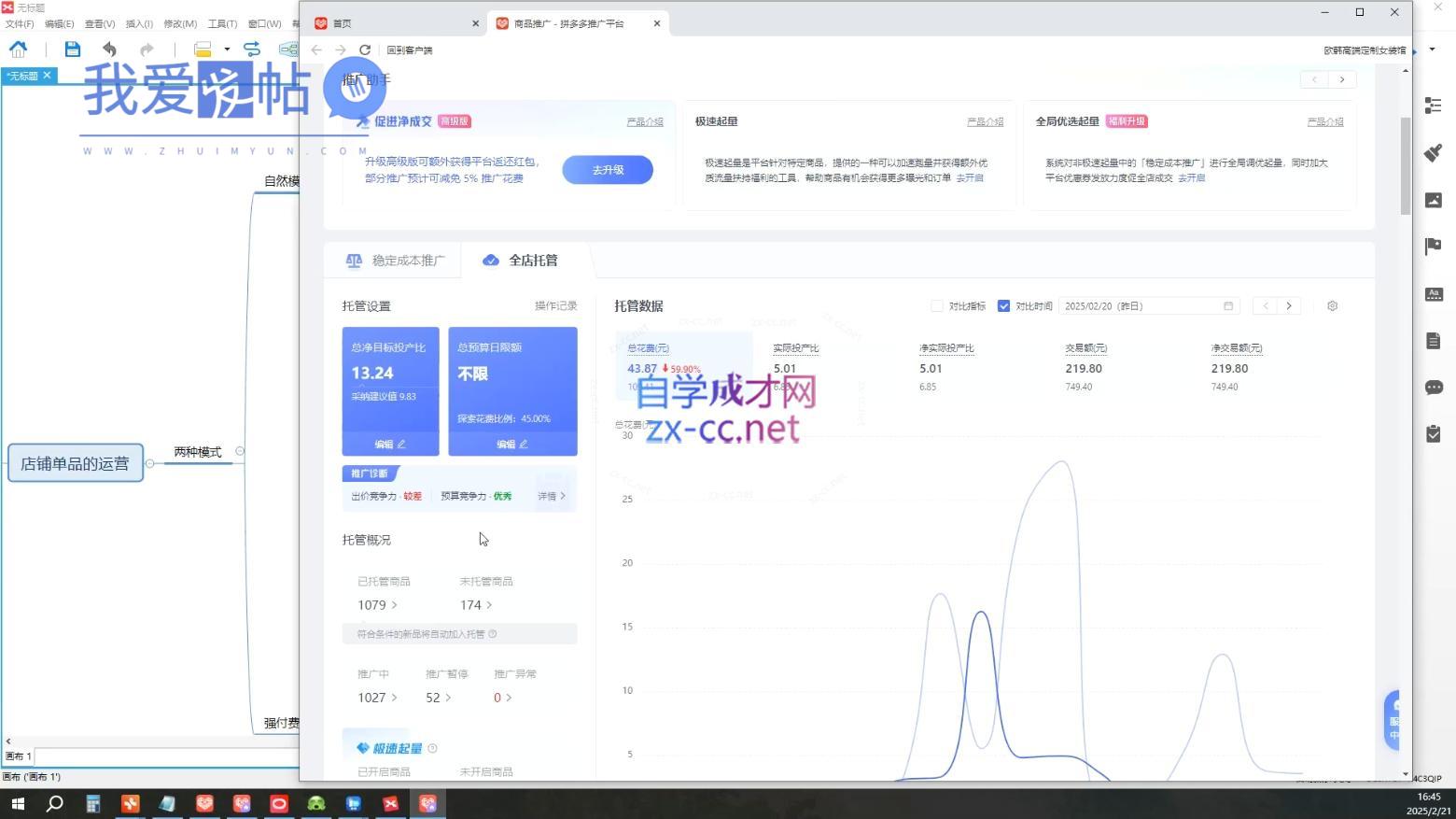Close the 无标题 document tab in XMind

click(x=47, y=75)
